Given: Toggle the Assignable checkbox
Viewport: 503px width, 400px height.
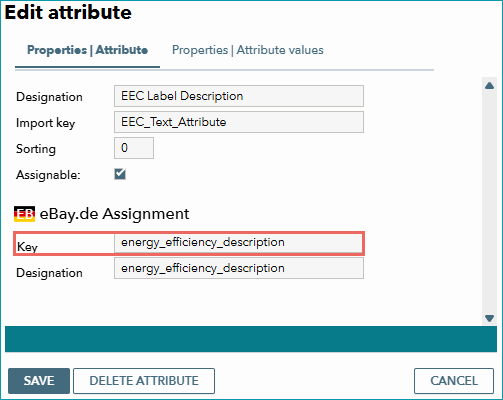Looking at the screenshot, I should point(120,174).
